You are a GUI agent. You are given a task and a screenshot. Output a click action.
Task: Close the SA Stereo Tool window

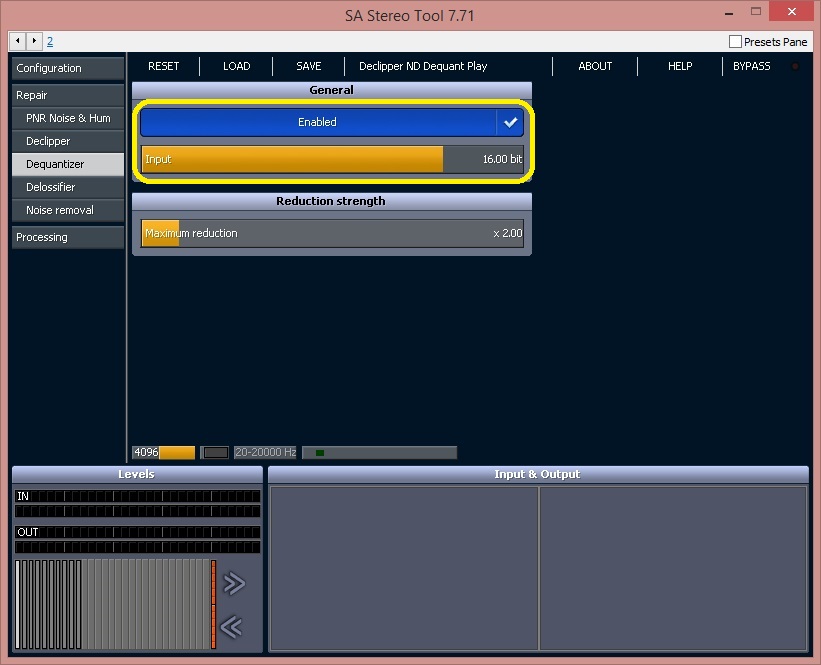791,12
